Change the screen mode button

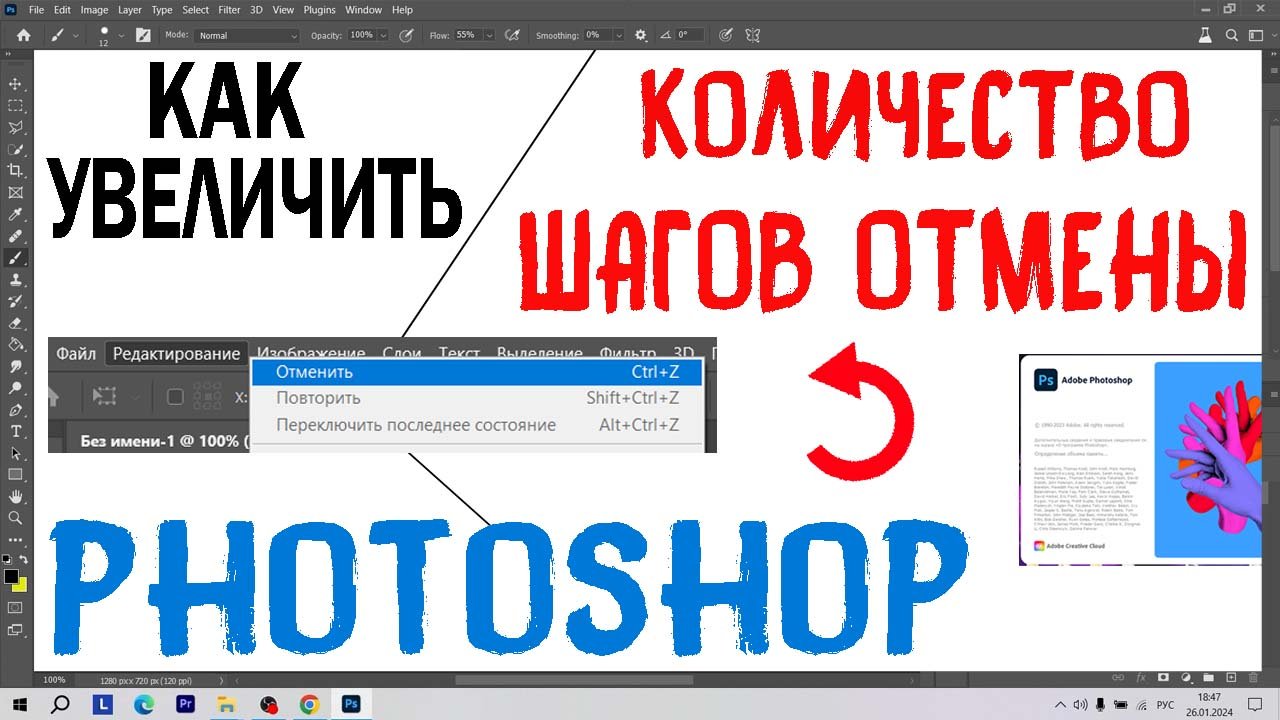tap(15, 630)
